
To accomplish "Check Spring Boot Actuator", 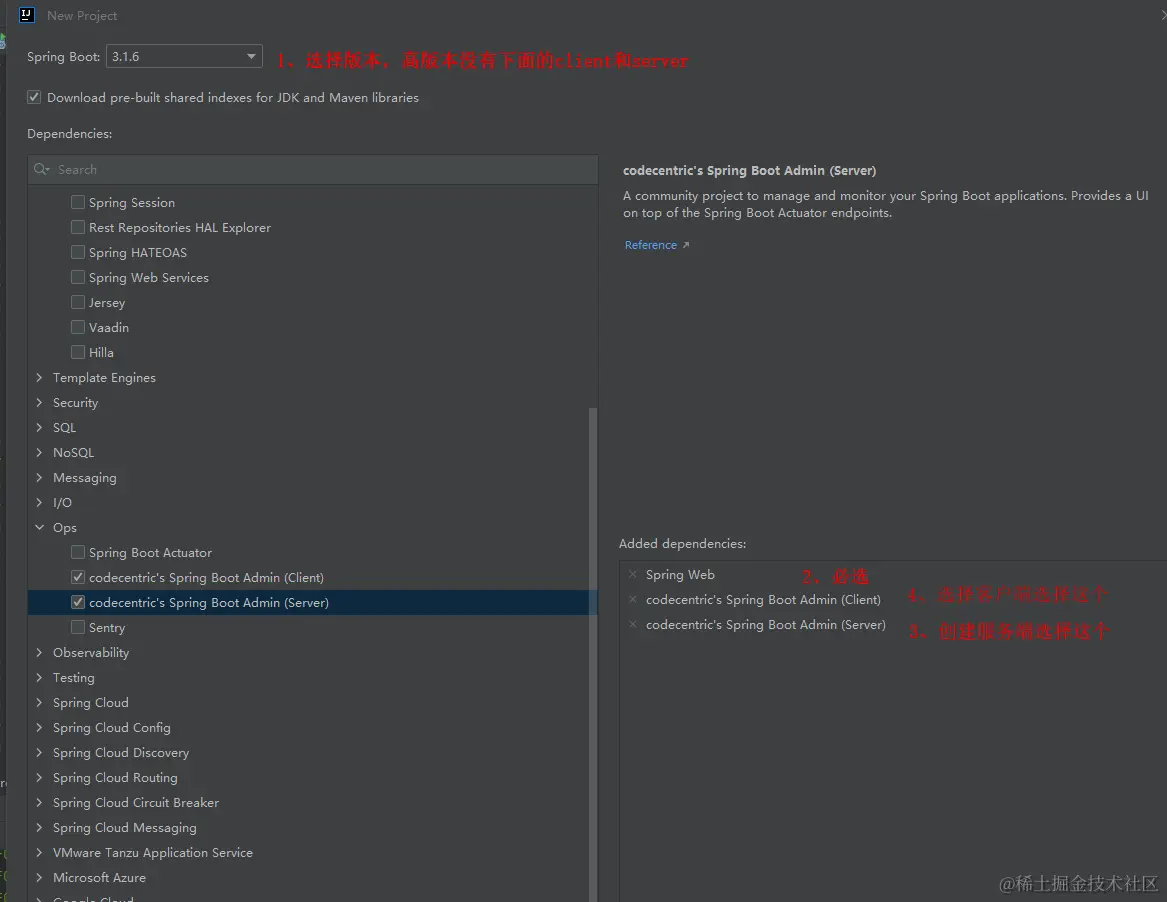I will [77, 552].
